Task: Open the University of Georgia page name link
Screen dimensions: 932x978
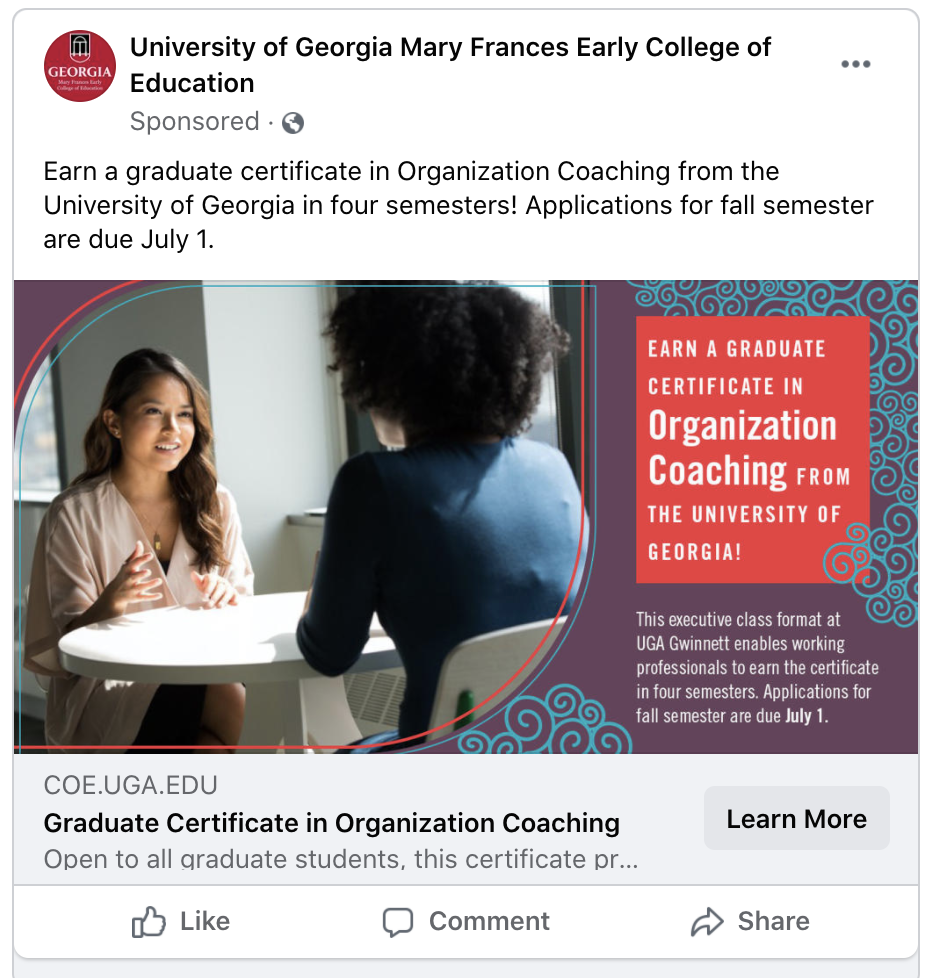Action: click(x=450, y=48)
